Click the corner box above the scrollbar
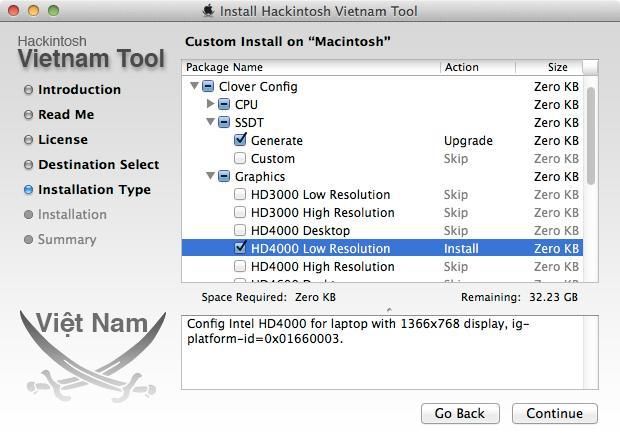The height and width of the screenshot is (440, 620). 590,67
